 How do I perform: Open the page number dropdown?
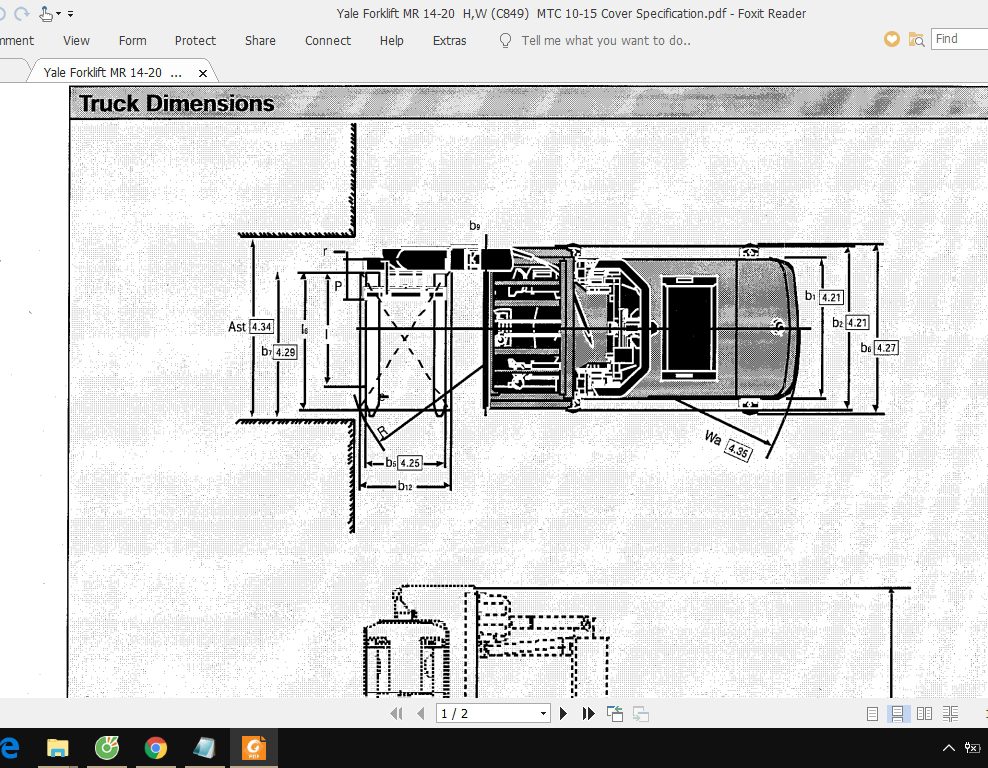coord(543,713)
